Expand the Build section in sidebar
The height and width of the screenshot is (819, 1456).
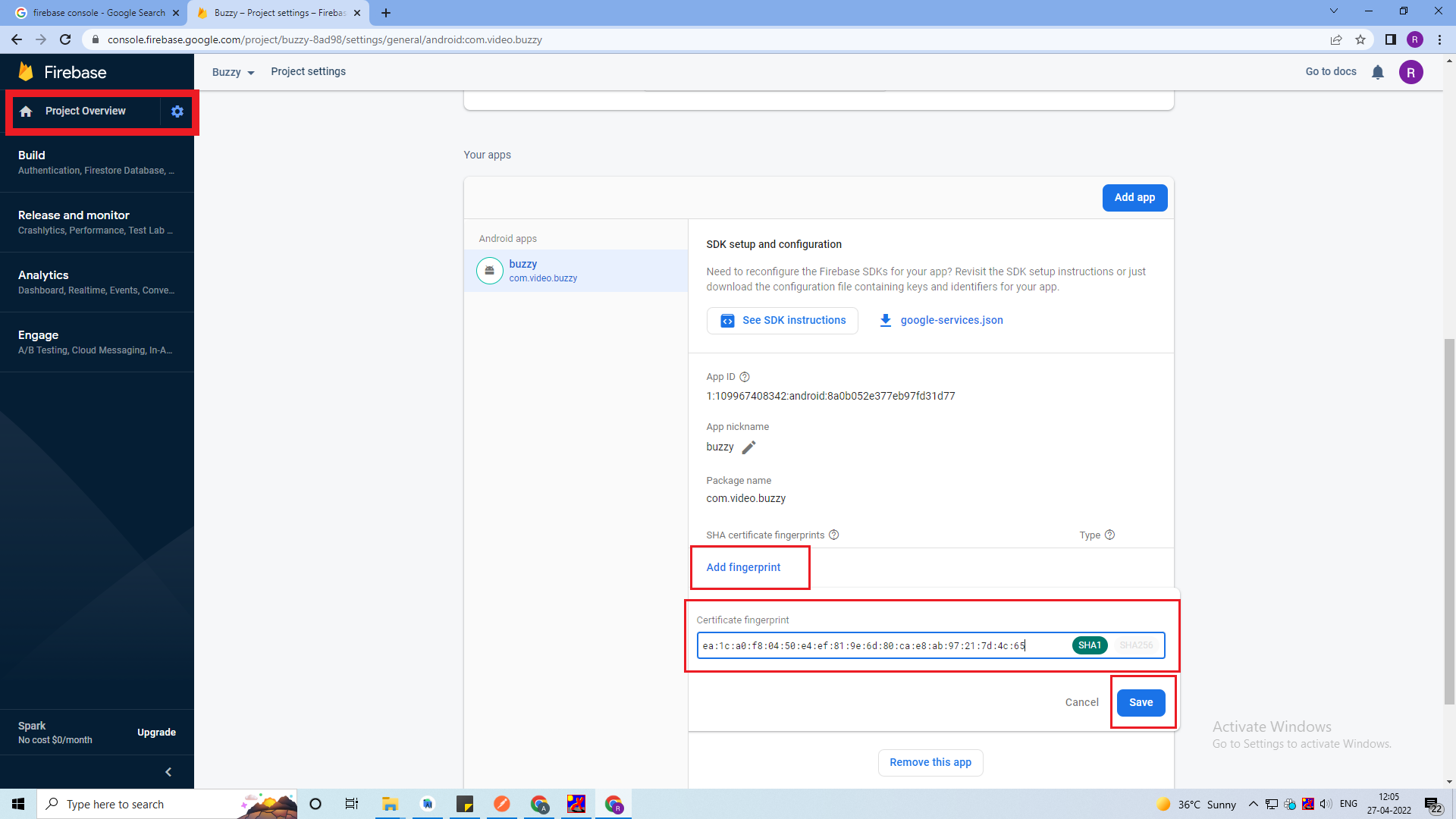[x=97, y=162]
